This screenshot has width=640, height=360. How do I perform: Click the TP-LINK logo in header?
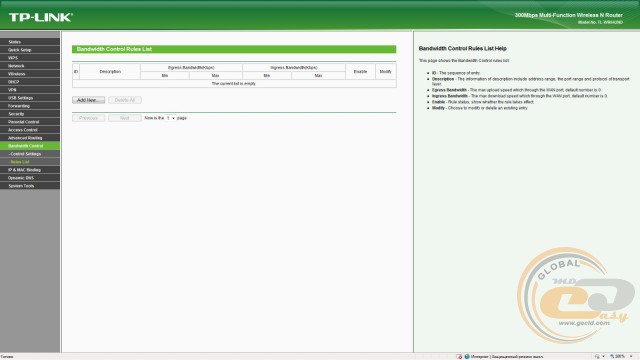[41, 17]
